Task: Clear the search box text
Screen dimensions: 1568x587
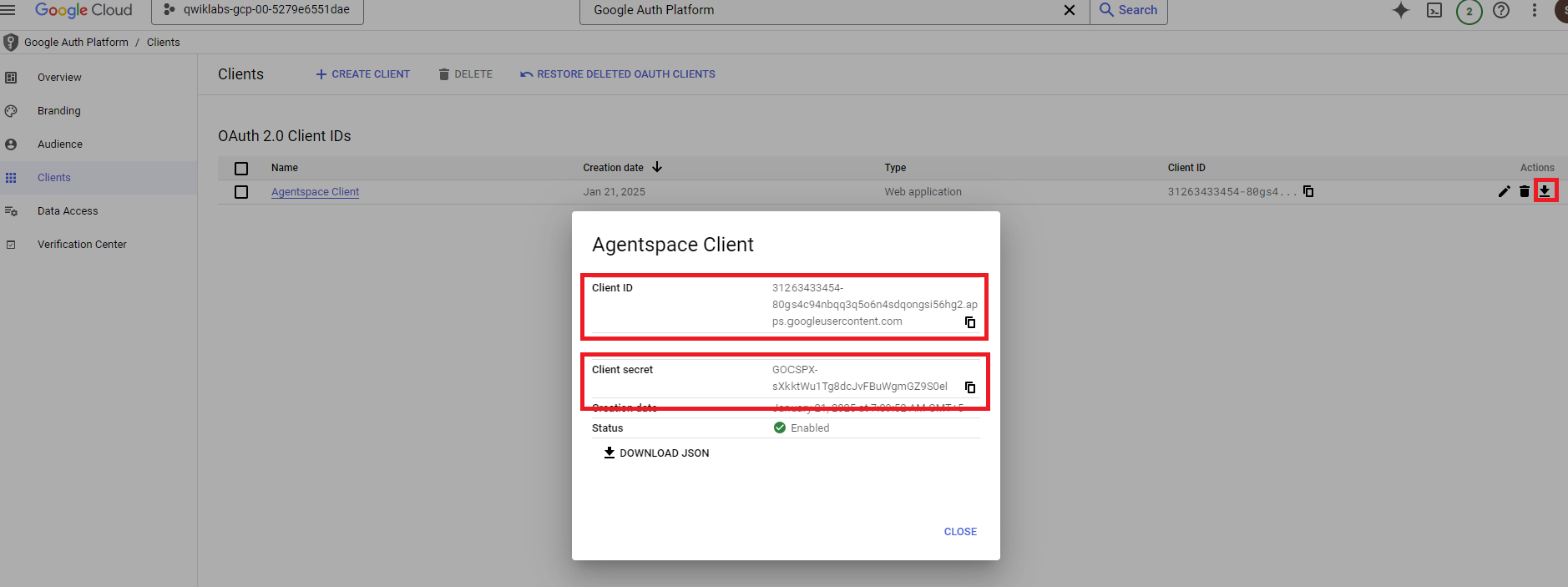Action: 1069,10
